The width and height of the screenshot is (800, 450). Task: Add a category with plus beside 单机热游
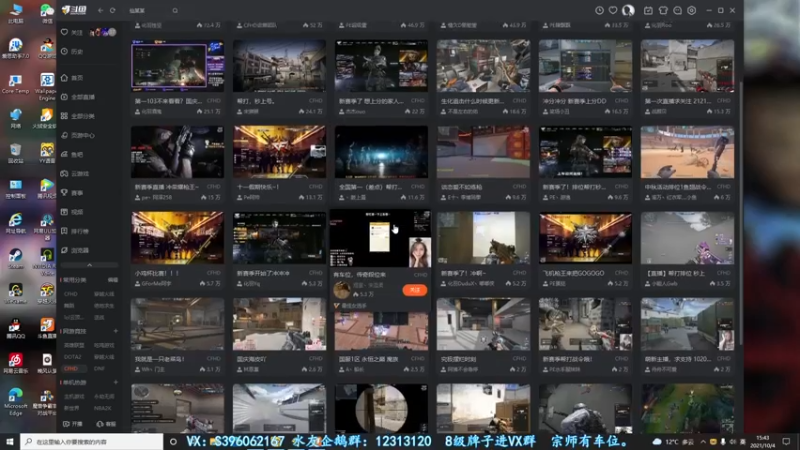[115, 382]
